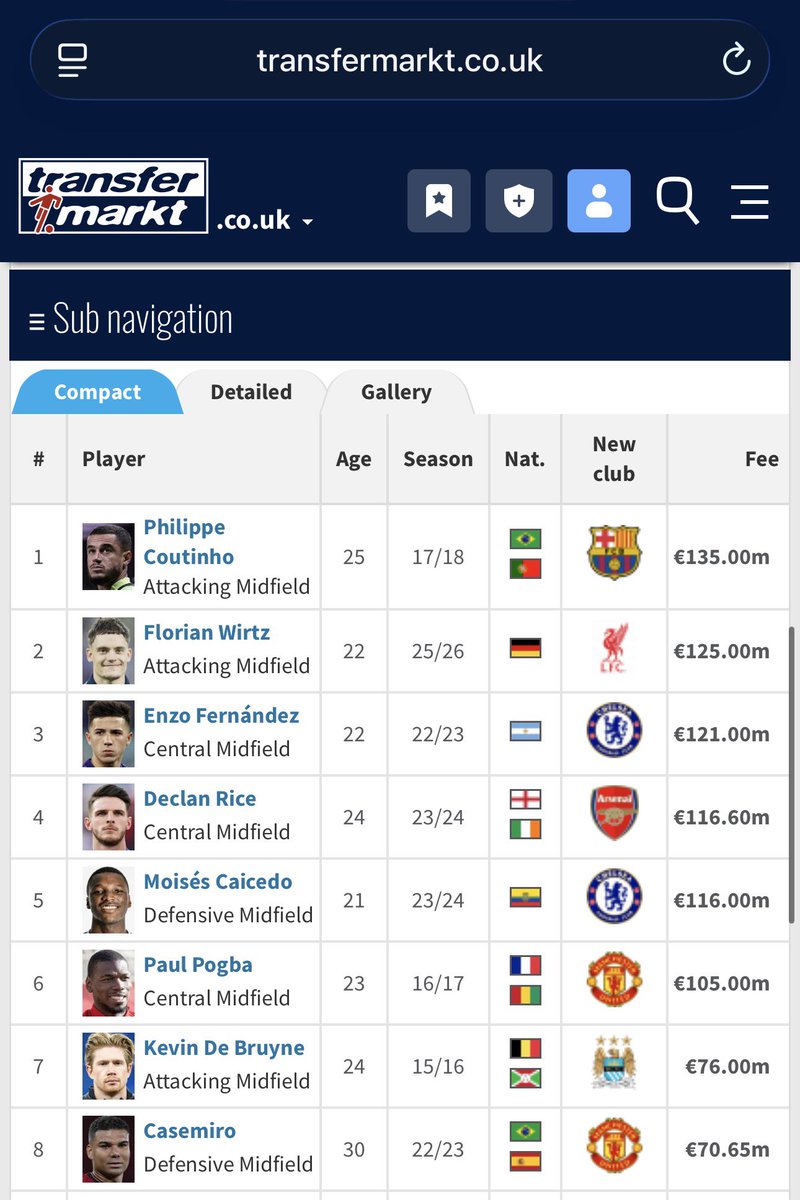Click Arsenal crest in Declan Rice row
Image resolution: width=800 pixels, height=1200 pixels.
click(x=614, y=813)
